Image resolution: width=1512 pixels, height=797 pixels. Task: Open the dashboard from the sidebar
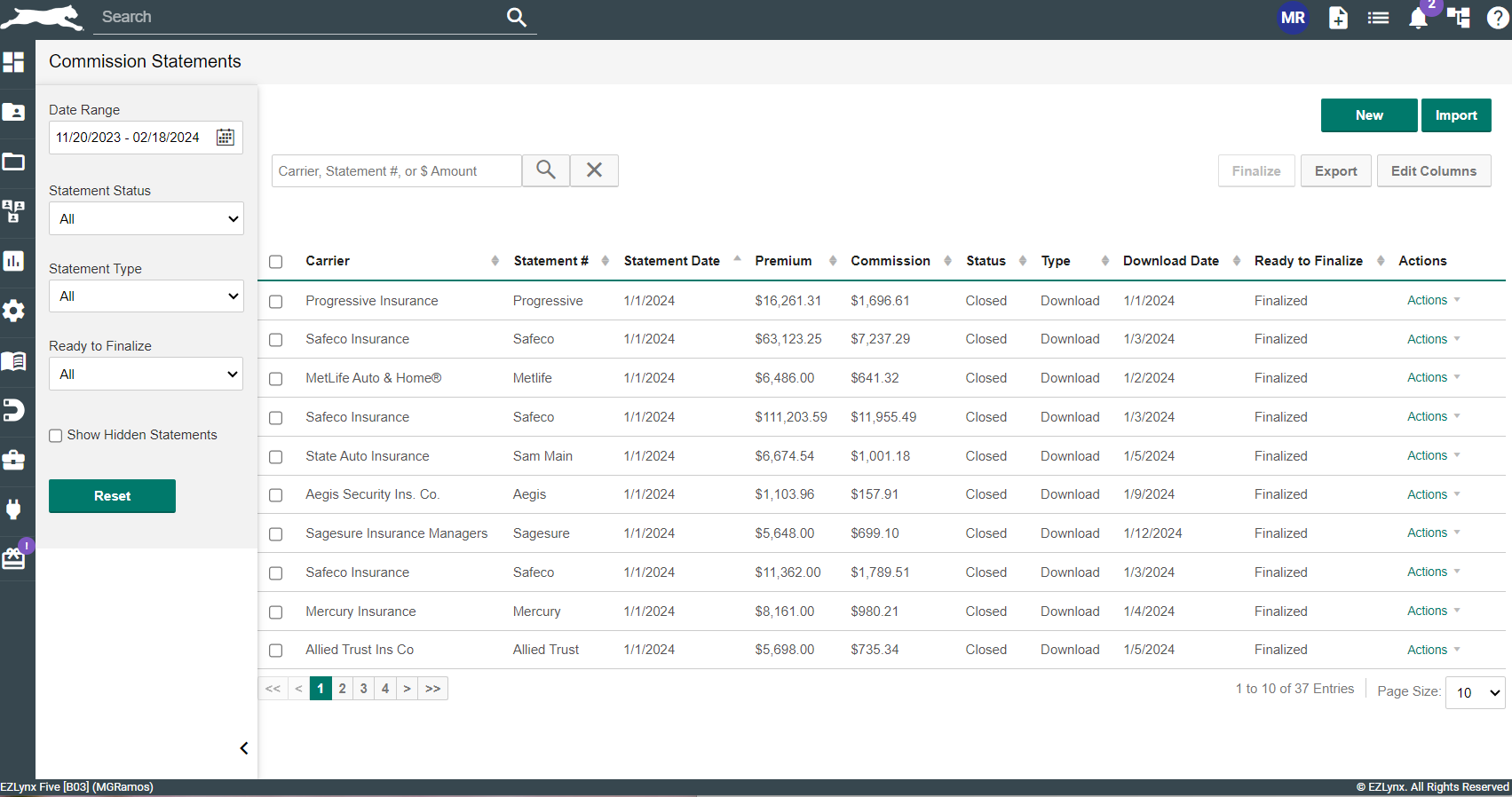coord(13,62)
